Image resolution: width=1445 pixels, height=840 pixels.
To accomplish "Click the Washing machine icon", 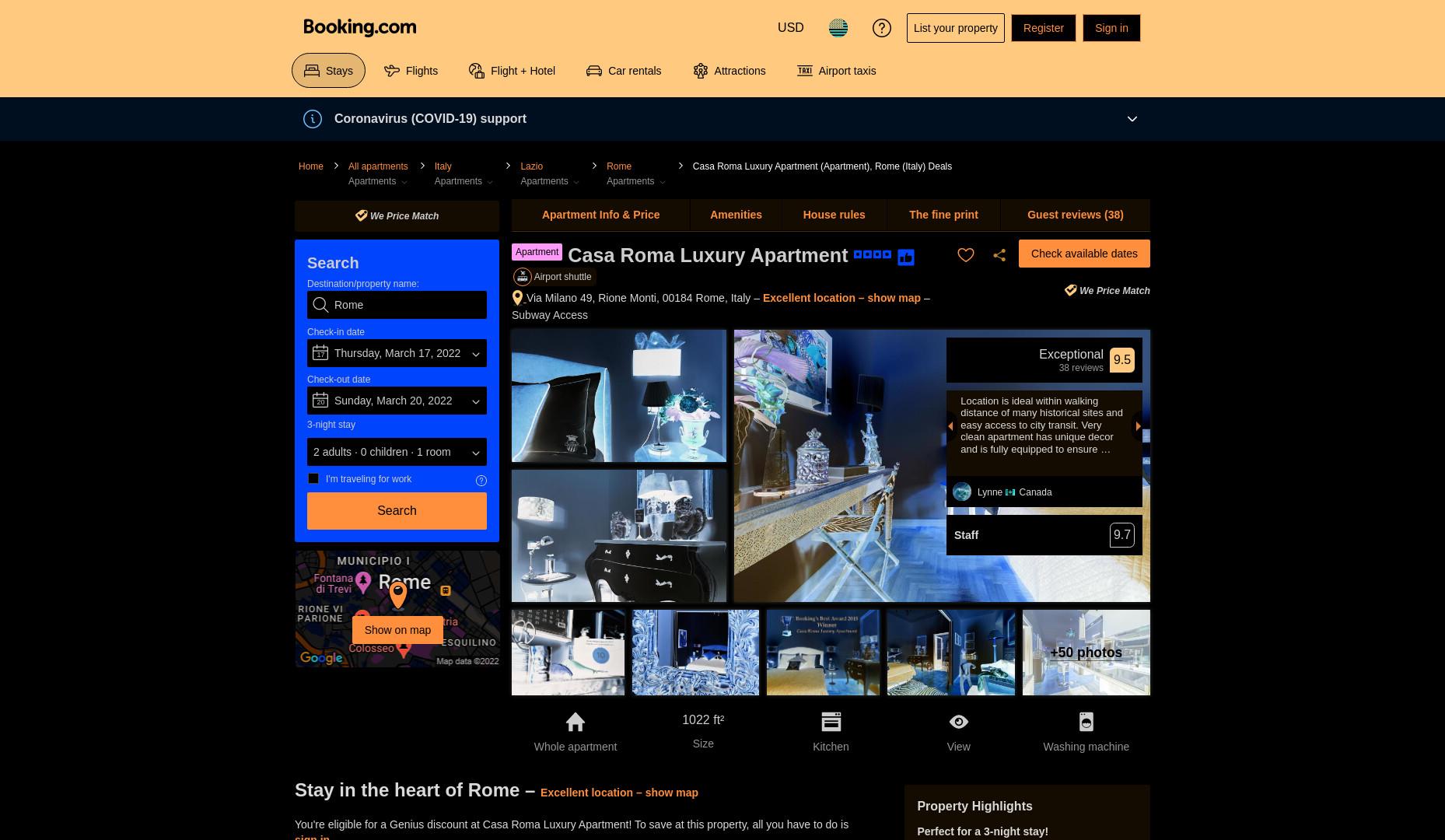I will coord(1086,722).
